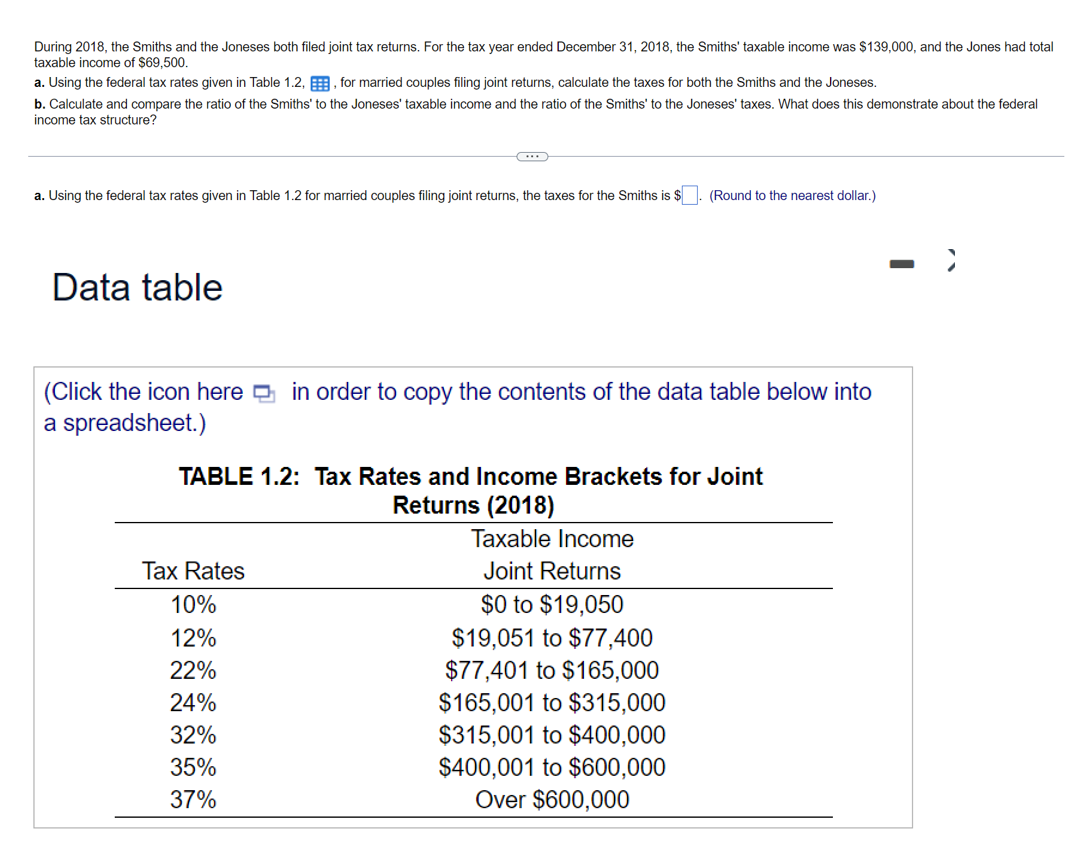Select the 10% tax rate cell
The image size is (1071, 844).
193,605
